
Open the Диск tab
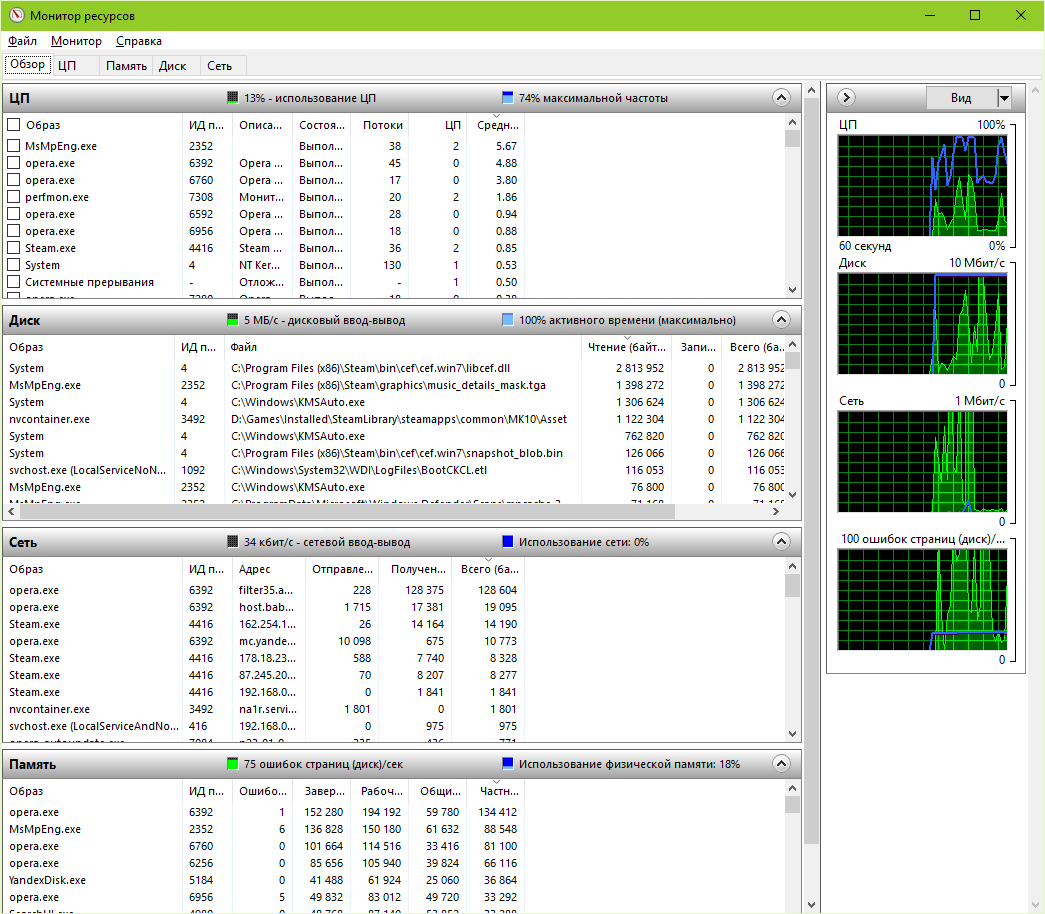pyautogui.click(x=172, y=66)
